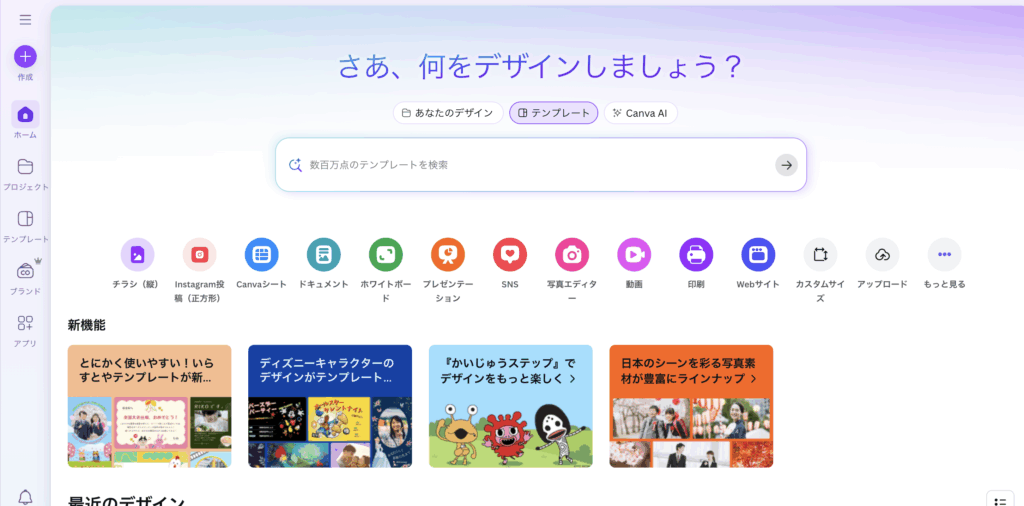The image size is (1024, 506).
Task: Open the プレゼンテーション shortcut icon
Action: coord(447,255)
